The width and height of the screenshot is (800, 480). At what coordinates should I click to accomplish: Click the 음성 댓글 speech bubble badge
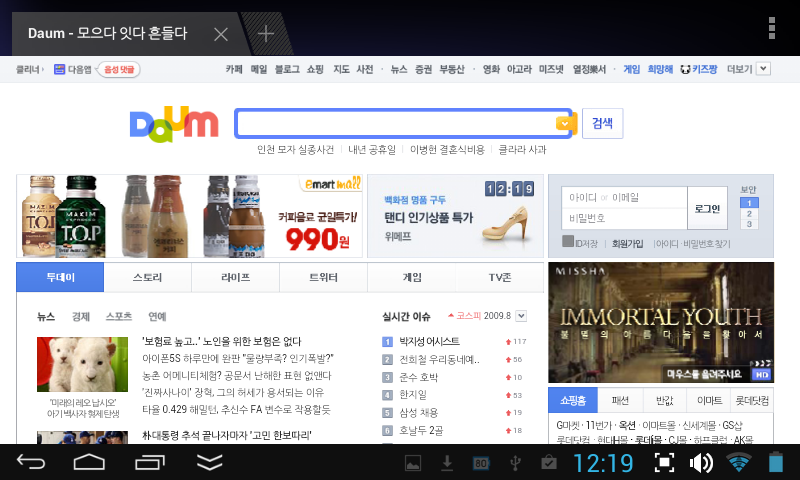[x=119, y=69]
